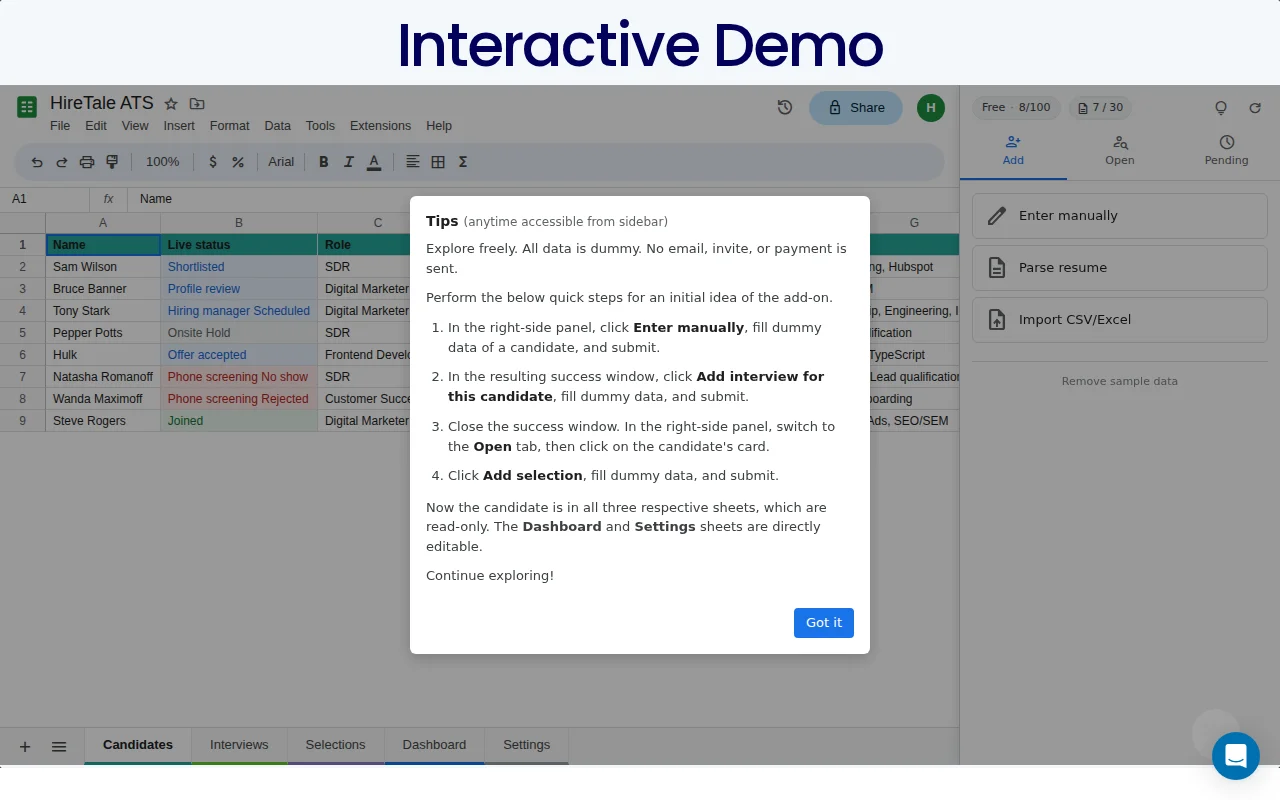Click the Free 8/100 plan badge
Viewport: 1280px width, 800px height.
[1016, 107]
